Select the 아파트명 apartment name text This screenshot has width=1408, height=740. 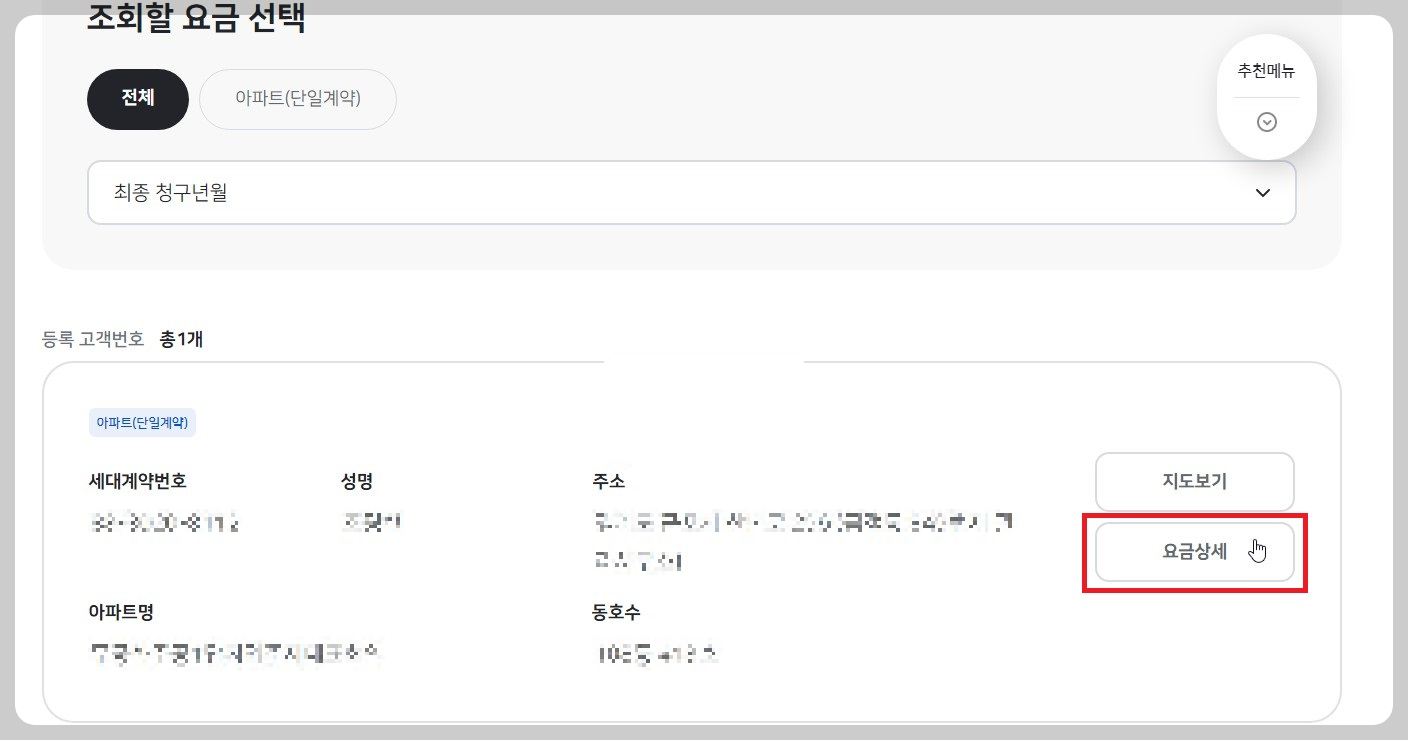point(234,655)
